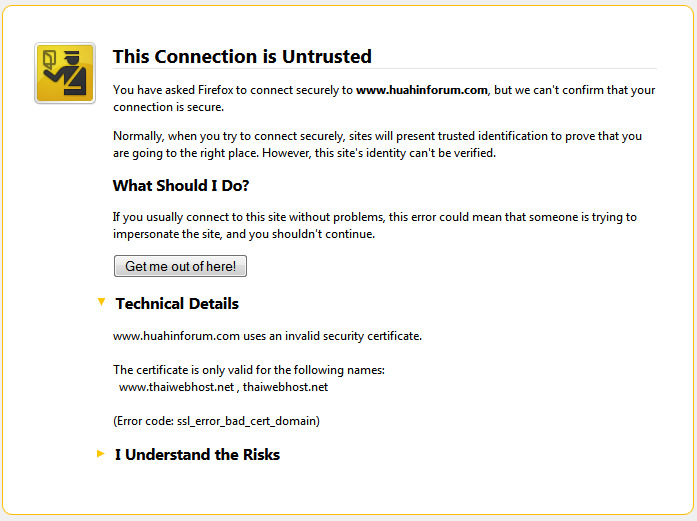This screenshot has height=521, width=697.
Task: Click the What Should I Do? heading
Action: 181,185
